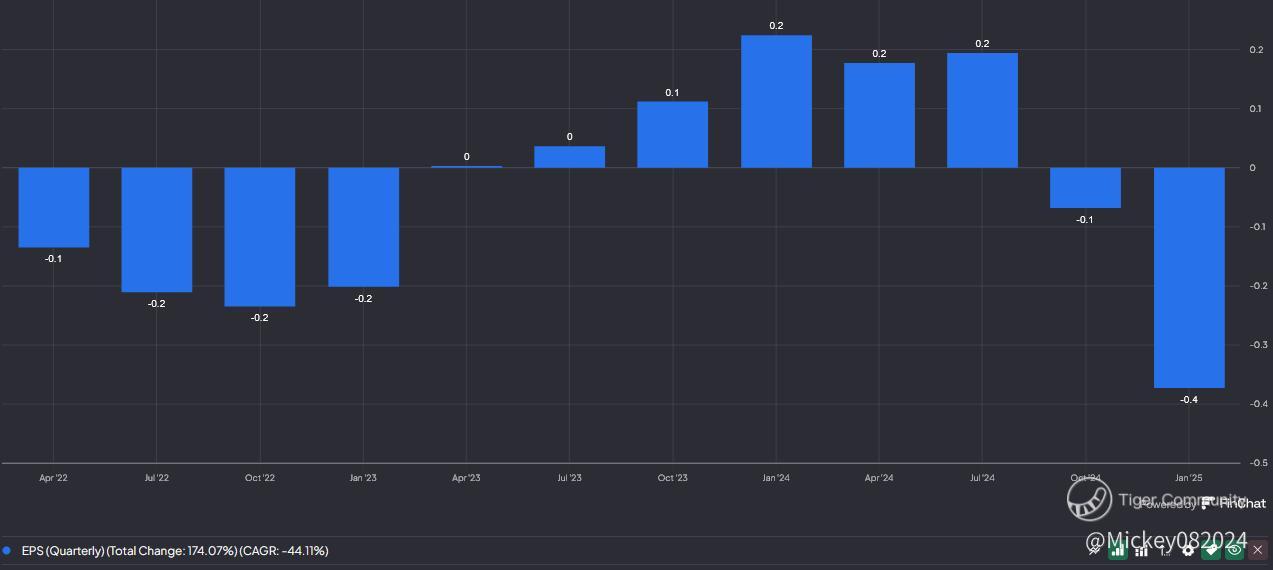Choose the stacked bar chart icon
The image size is (1273, 570).
tap(1141, 550)
